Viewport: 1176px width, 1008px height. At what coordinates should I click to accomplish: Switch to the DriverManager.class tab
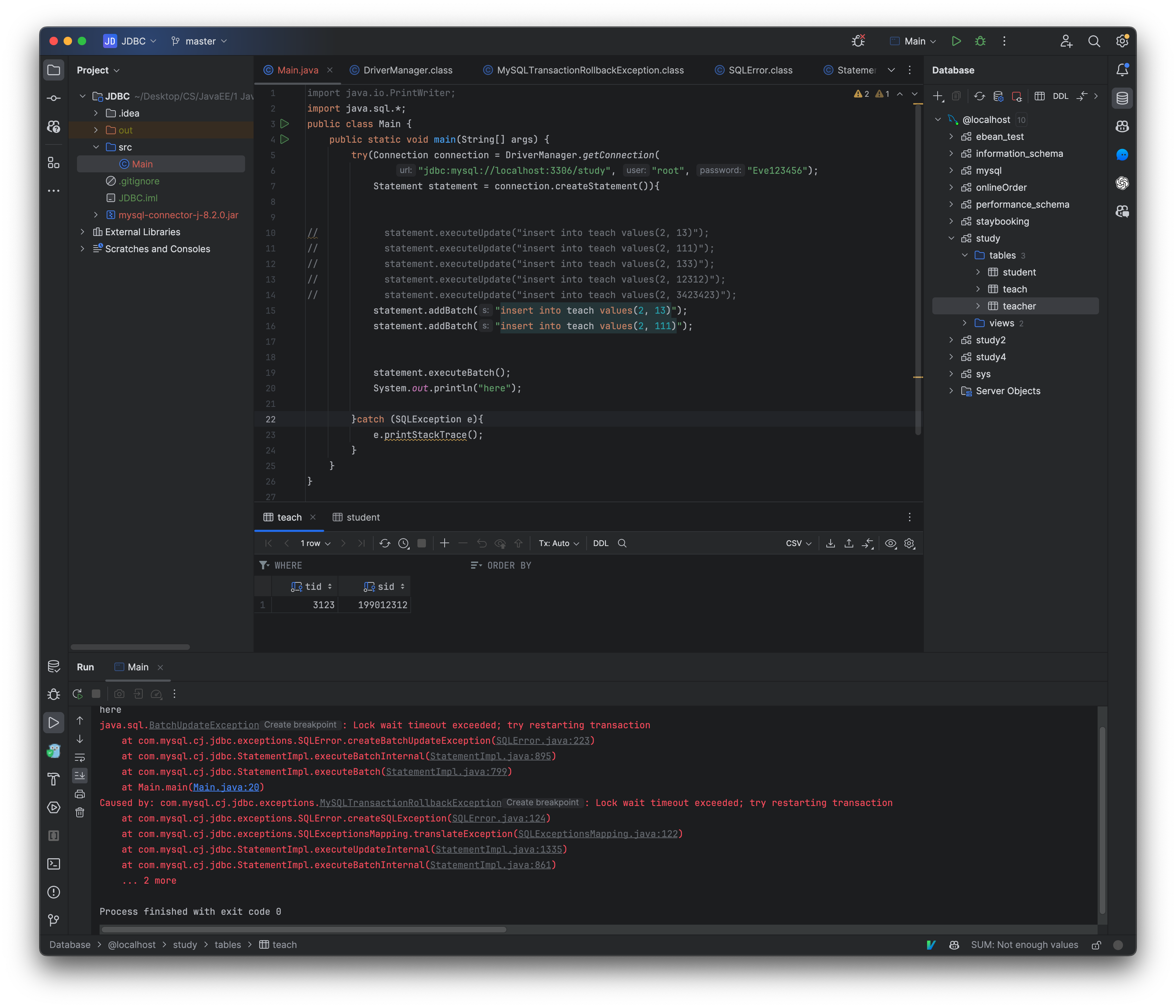(x=407, y=70)
